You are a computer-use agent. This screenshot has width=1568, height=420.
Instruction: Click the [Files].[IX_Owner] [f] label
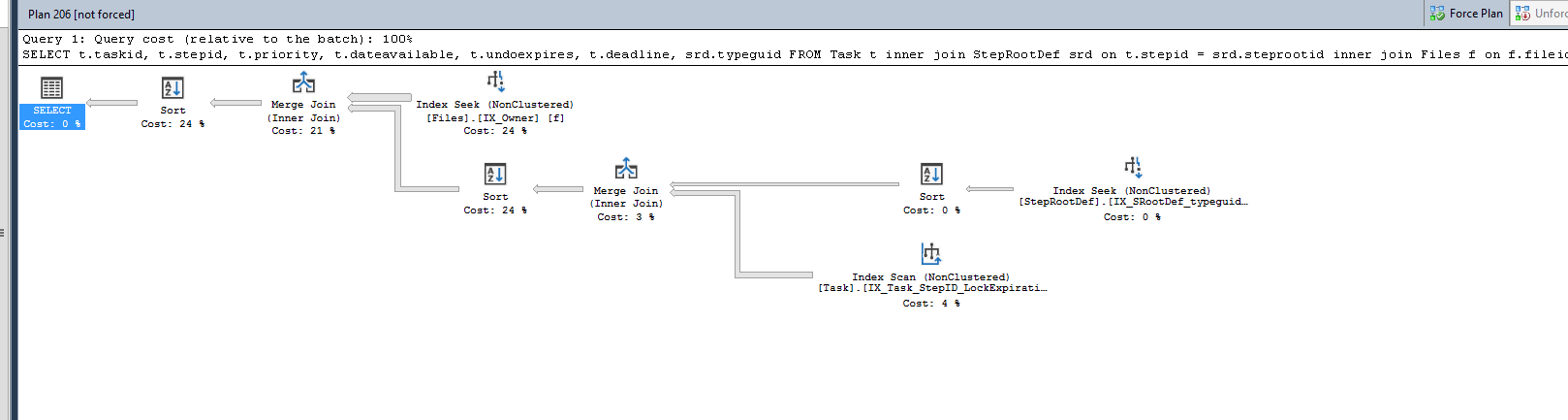pyautogui.click(x=495, y=118)
